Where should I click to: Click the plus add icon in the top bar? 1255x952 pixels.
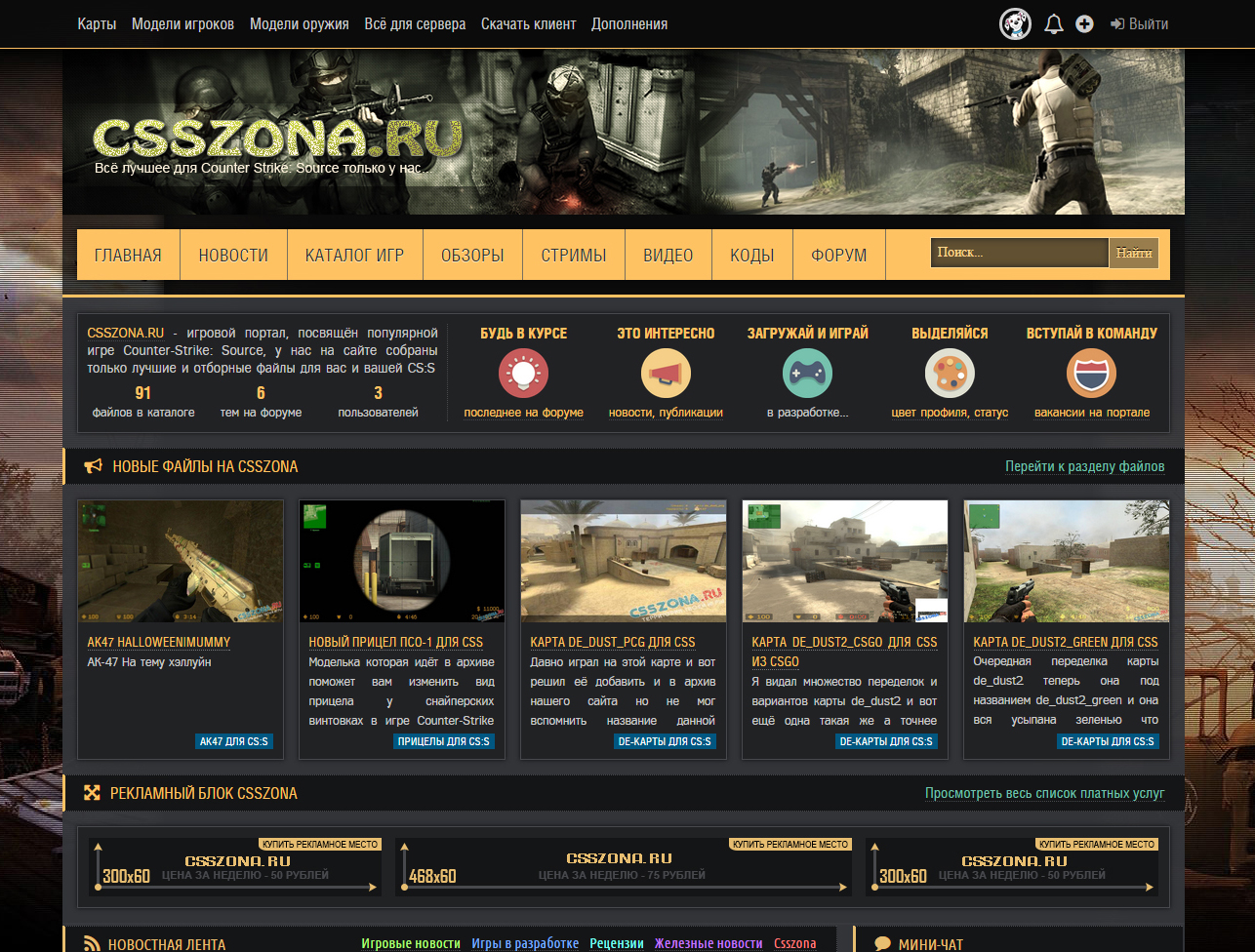[1084, 23]
